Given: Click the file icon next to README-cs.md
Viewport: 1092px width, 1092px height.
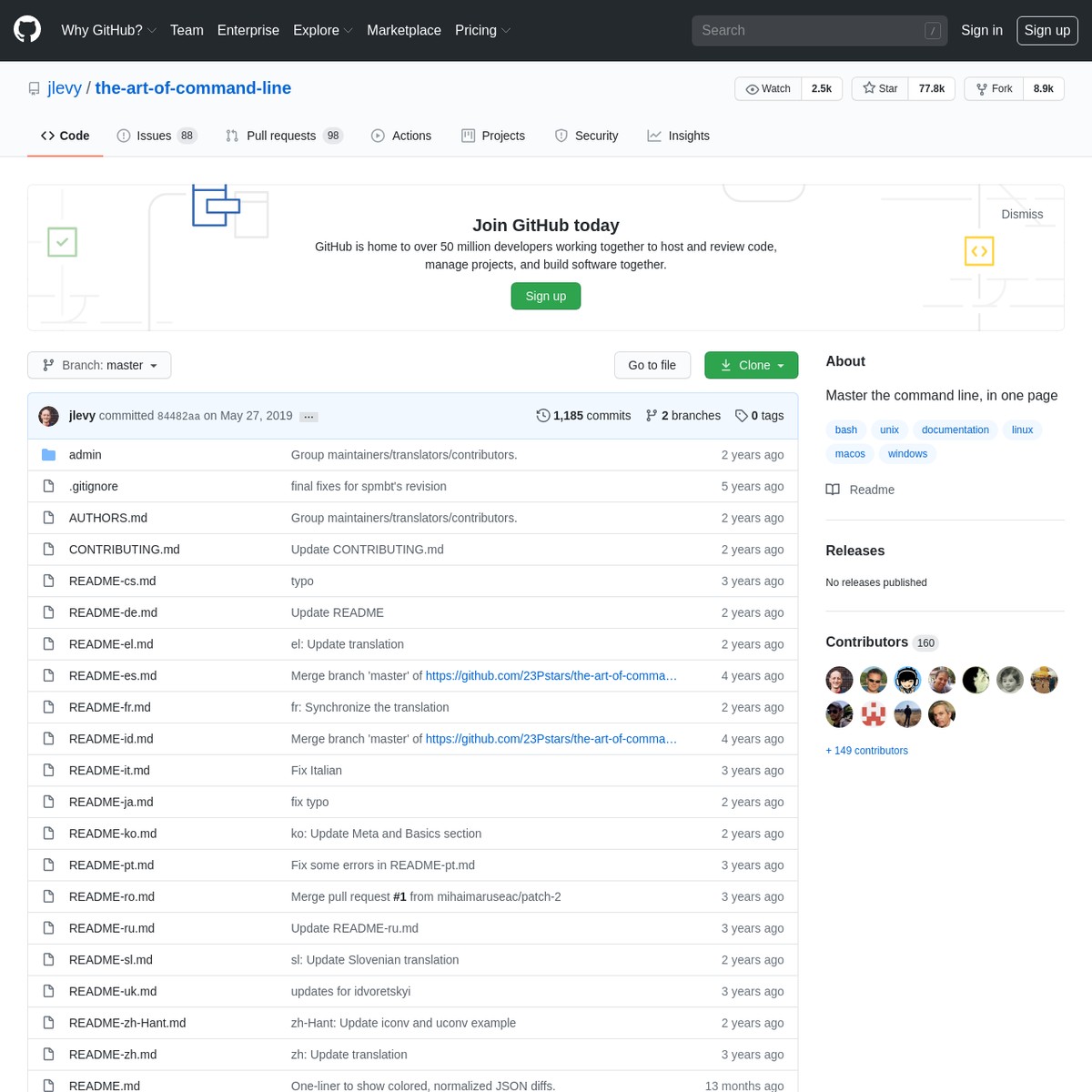Looking at the screenshot, I should pyautogui.click(x=49, y=581).
